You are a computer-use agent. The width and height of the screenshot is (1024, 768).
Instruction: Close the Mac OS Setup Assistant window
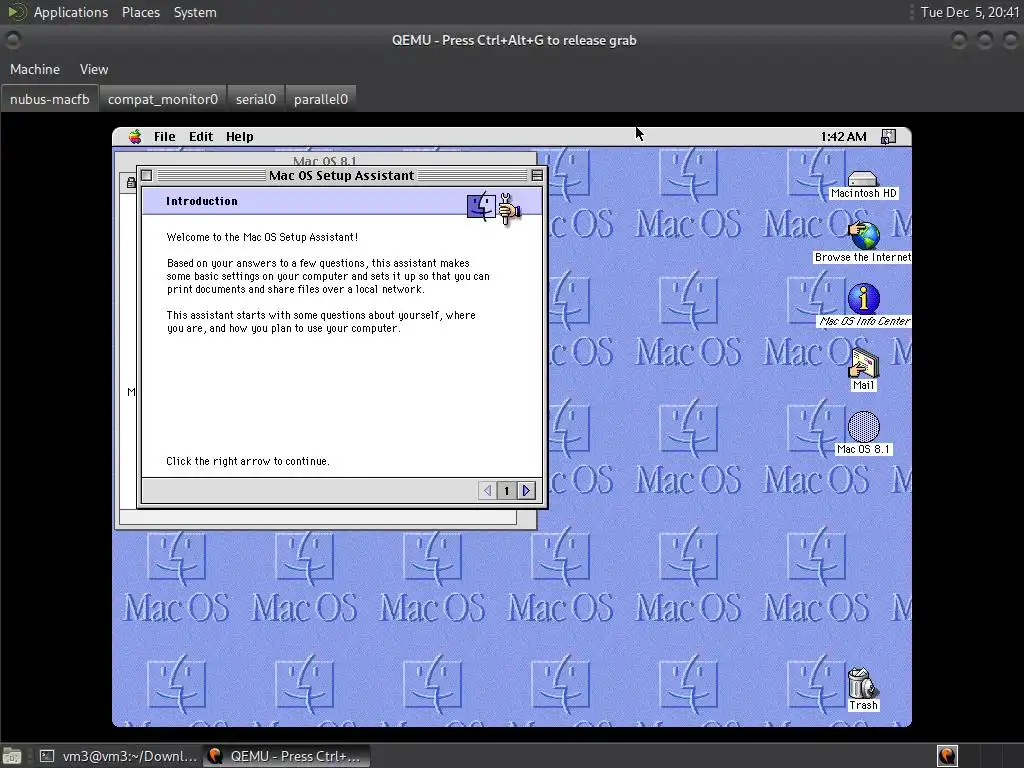(147, 176)
